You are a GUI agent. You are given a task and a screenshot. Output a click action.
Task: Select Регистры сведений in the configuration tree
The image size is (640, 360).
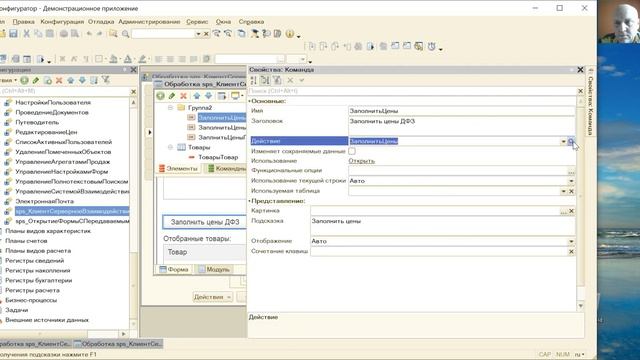click(35, 261)
